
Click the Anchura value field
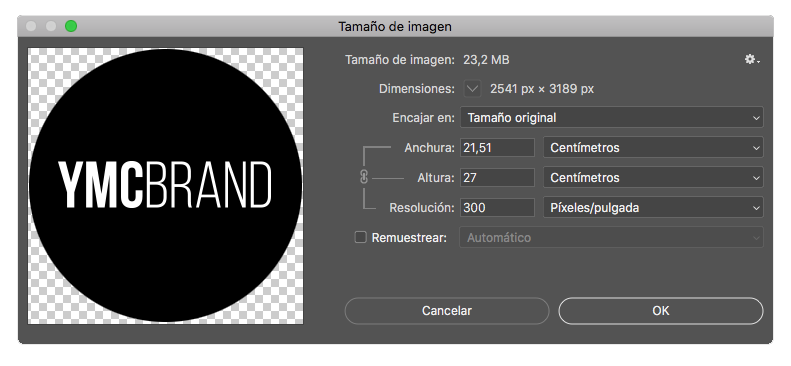[497, 148]
